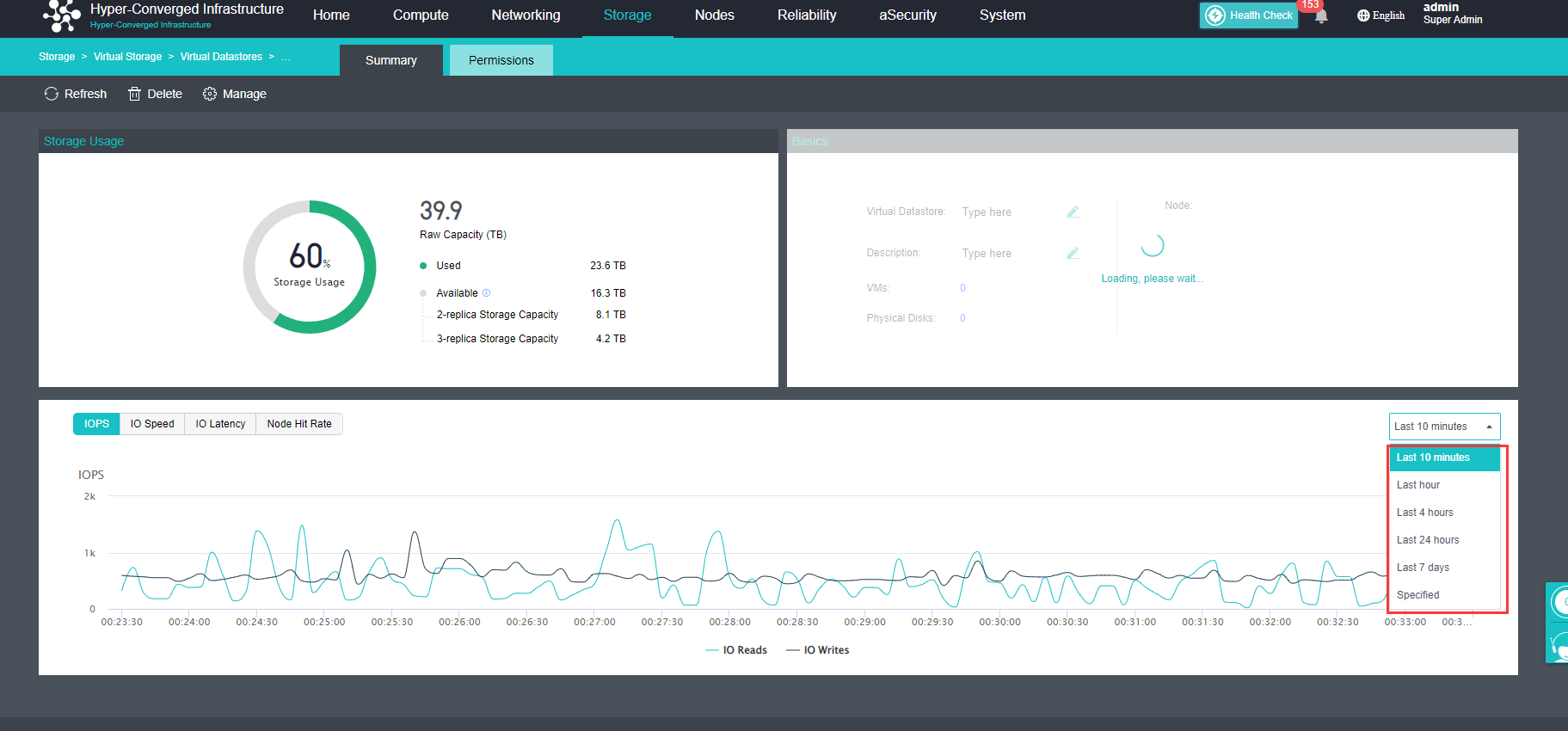Switch chart to IO Latency

[220, 424]
